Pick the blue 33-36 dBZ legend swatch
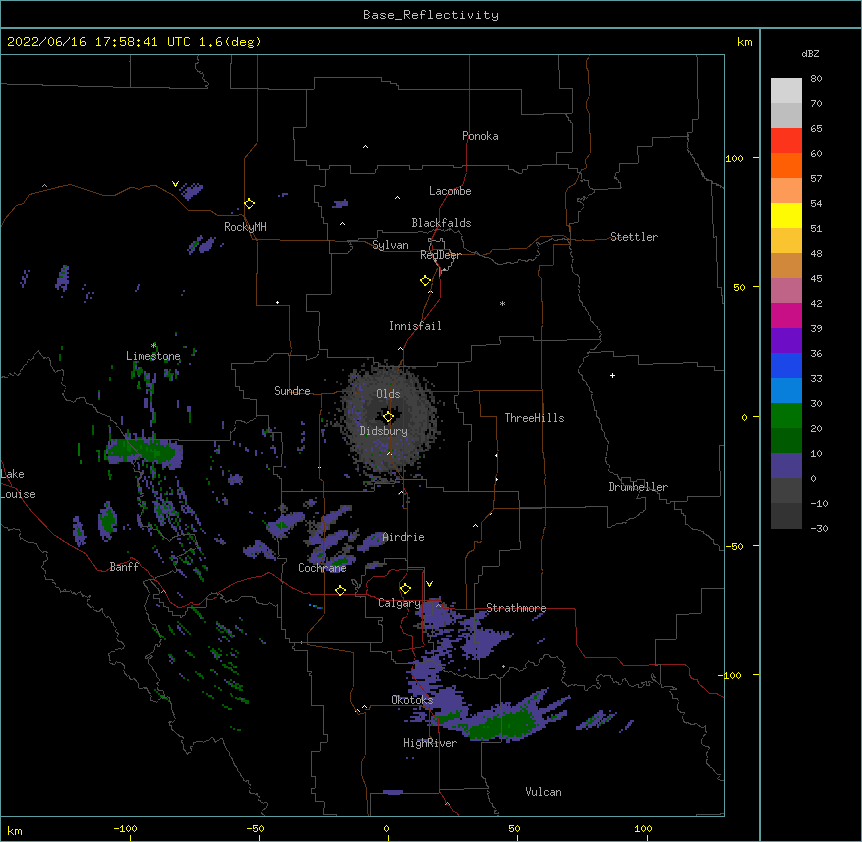 click(786, 365)
